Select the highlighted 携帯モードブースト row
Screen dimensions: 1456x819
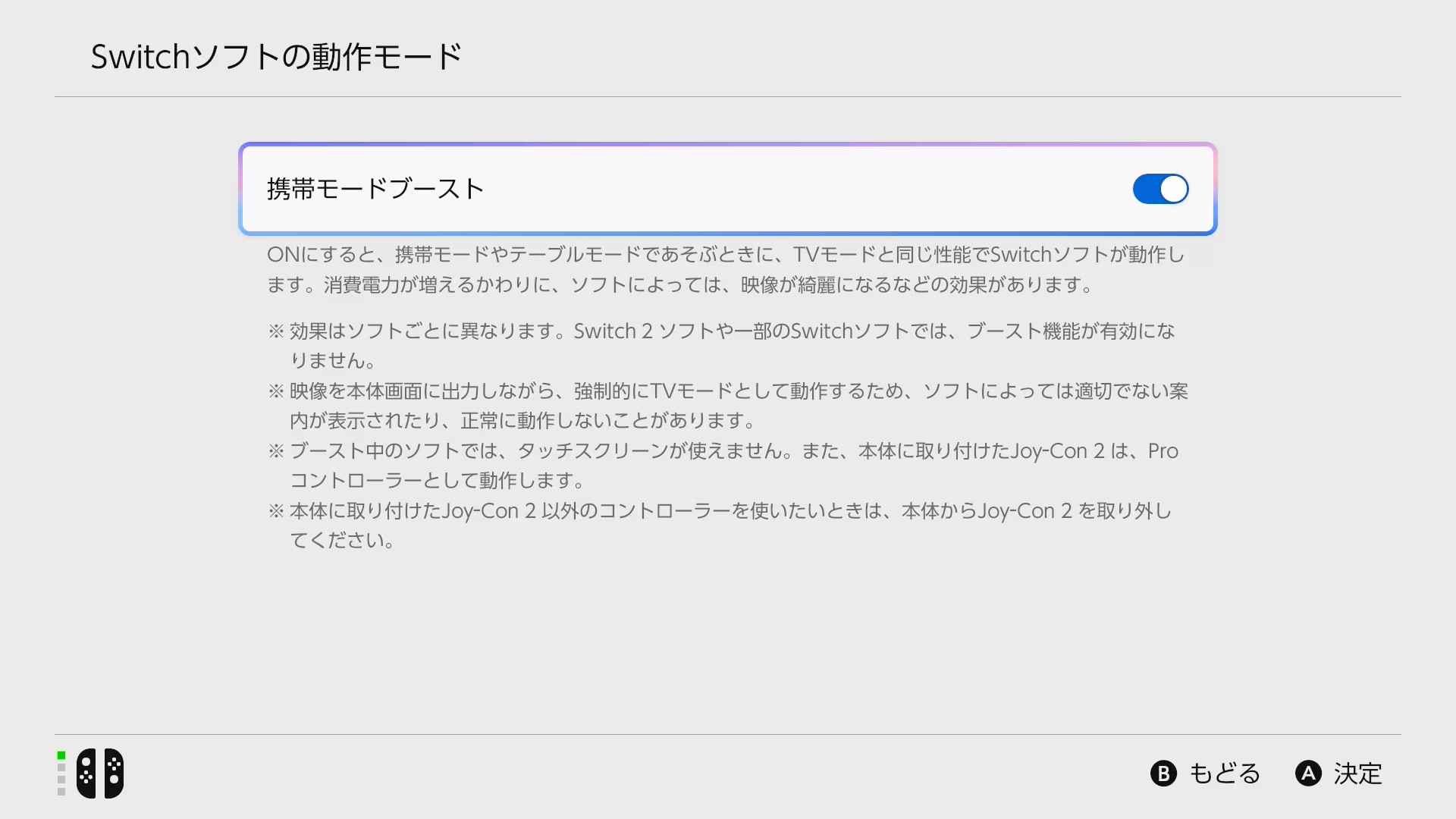coord(728,189)
